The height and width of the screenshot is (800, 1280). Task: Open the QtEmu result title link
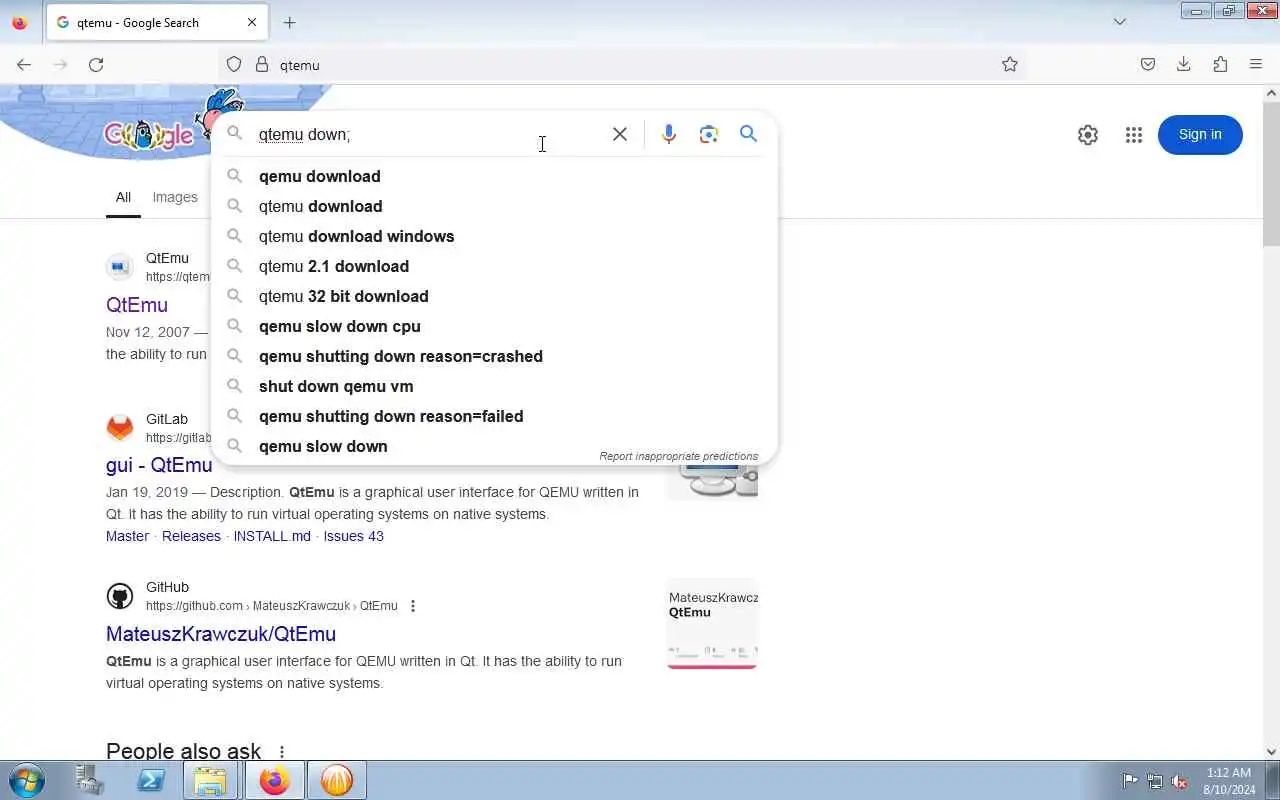[137, 305]
